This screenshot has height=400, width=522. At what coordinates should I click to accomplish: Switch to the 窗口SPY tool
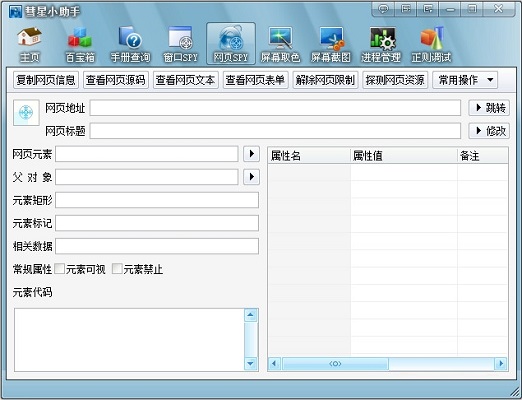[180, 44]
